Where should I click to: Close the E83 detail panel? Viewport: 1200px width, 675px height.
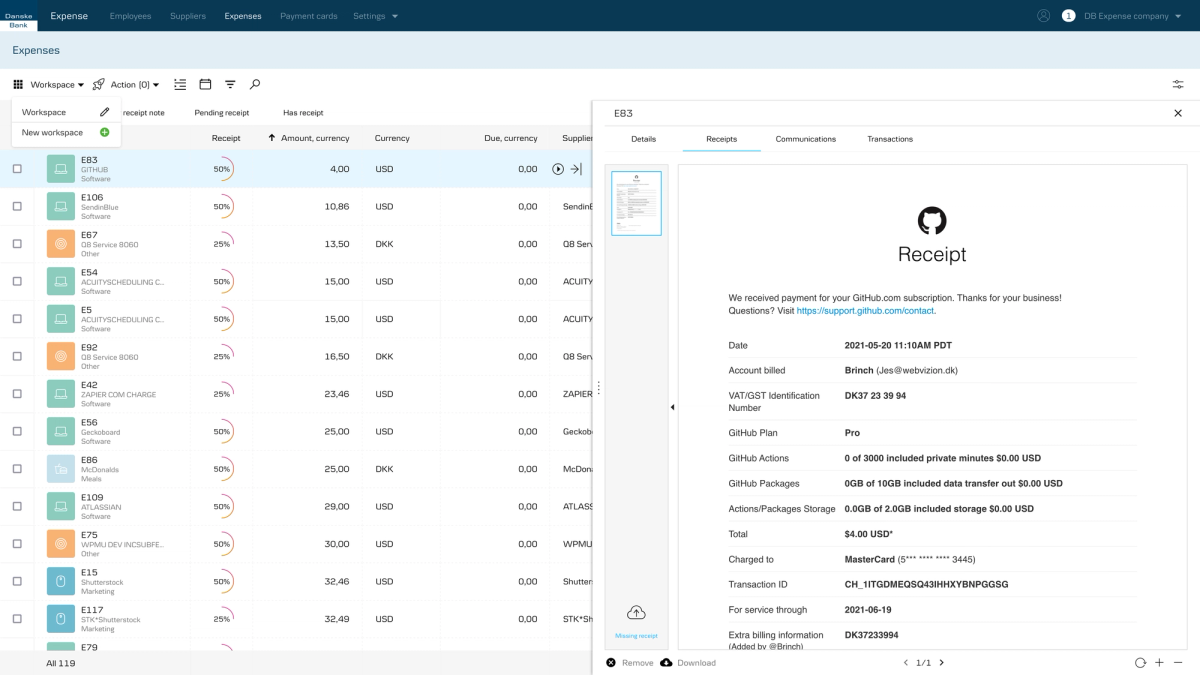click(1178, 113)
